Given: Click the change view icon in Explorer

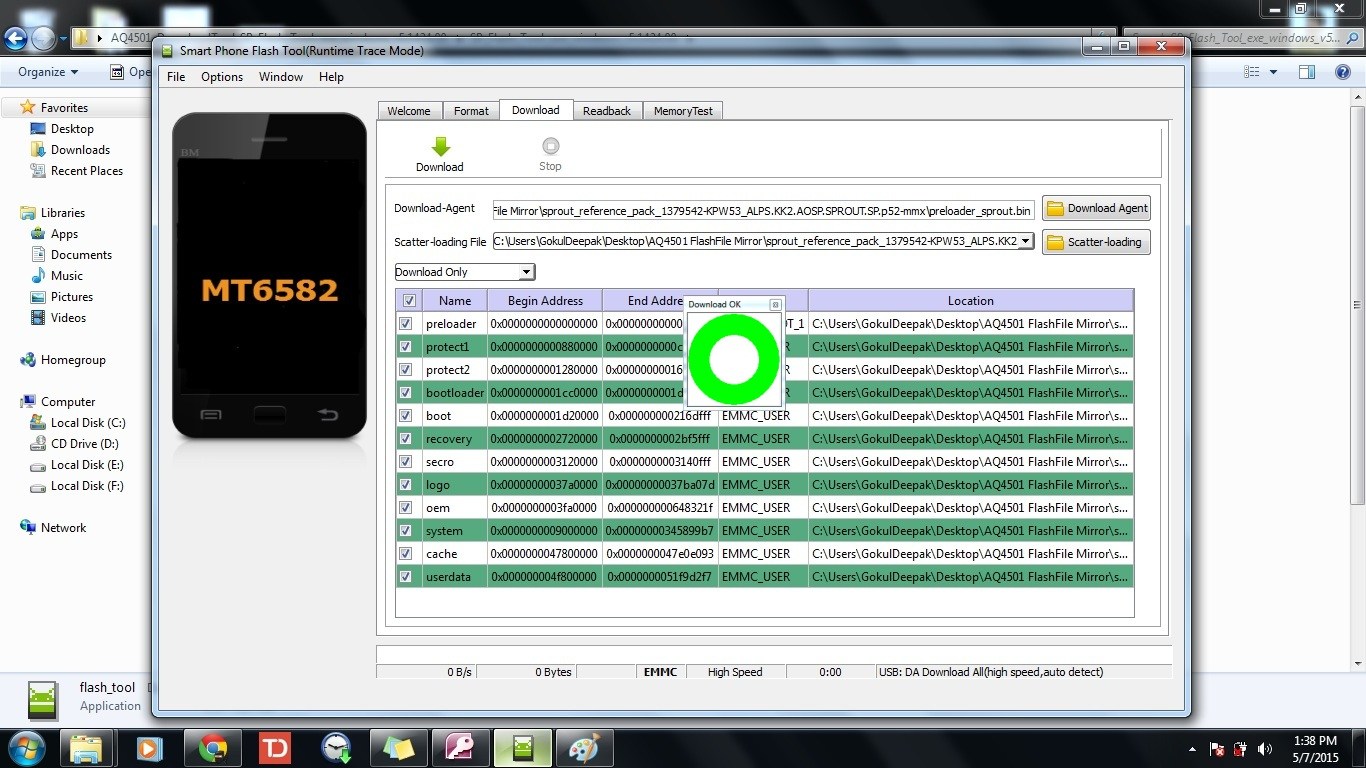Looking at the screenshot, I should 1252,72.
